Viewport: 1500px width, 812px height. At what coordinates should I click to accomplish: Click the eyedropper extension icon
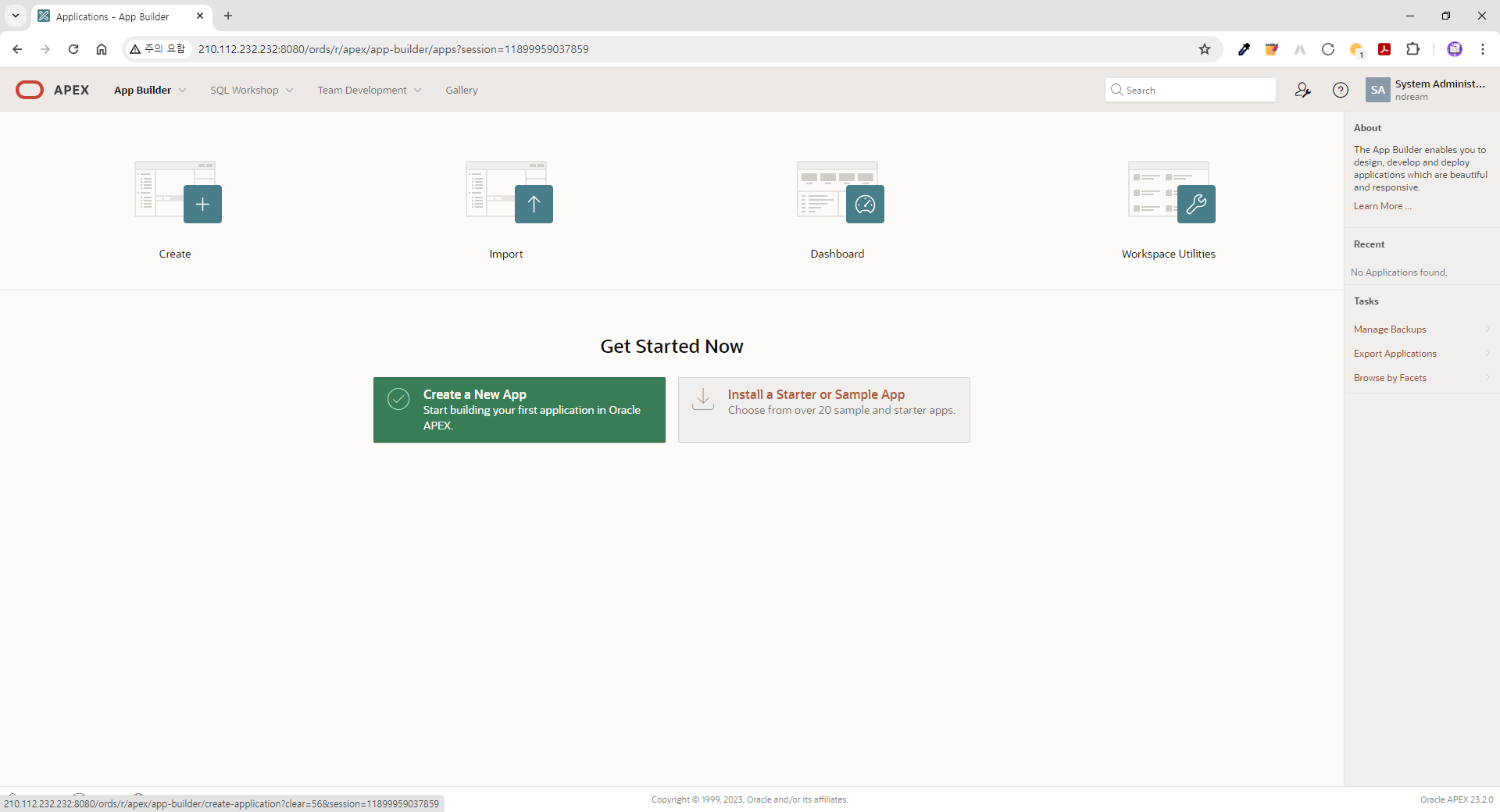1244,49
